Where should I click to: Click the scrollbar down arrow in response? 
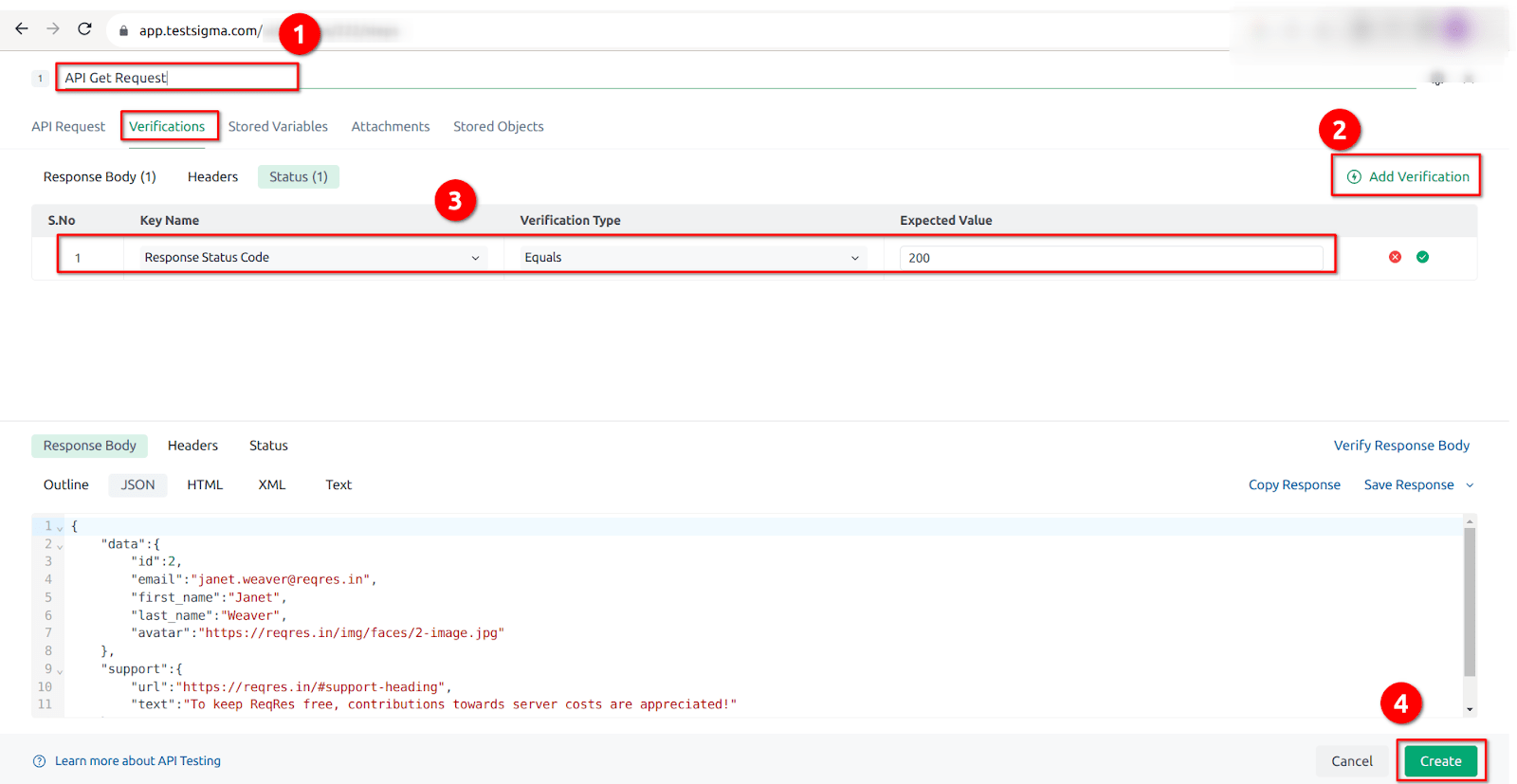click(x=1470, y=710)
